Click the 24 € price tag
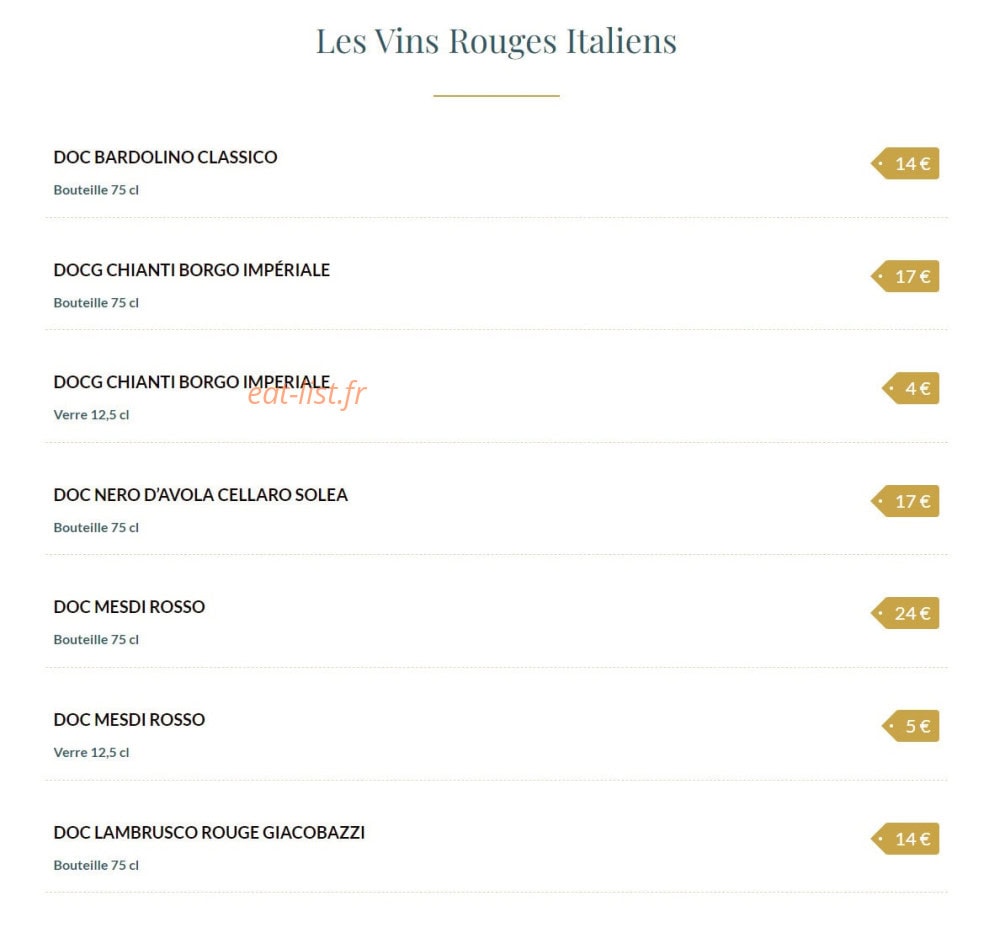Viewport: 989px width, 933px height. [905, 613]
